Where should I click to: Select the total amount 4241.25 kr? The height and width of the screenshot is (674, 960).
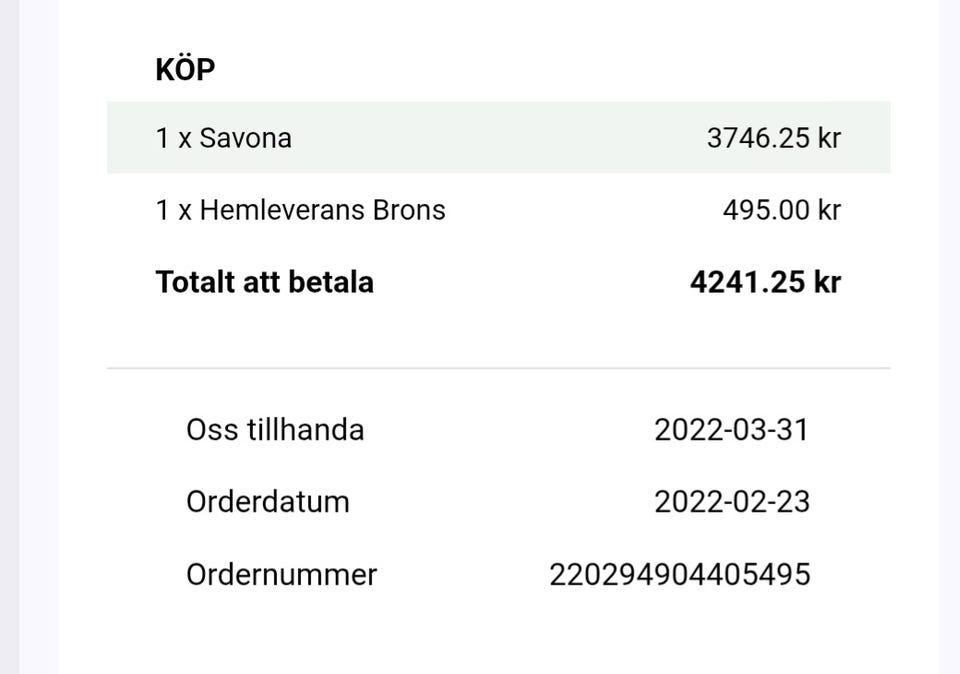point(765,282)
